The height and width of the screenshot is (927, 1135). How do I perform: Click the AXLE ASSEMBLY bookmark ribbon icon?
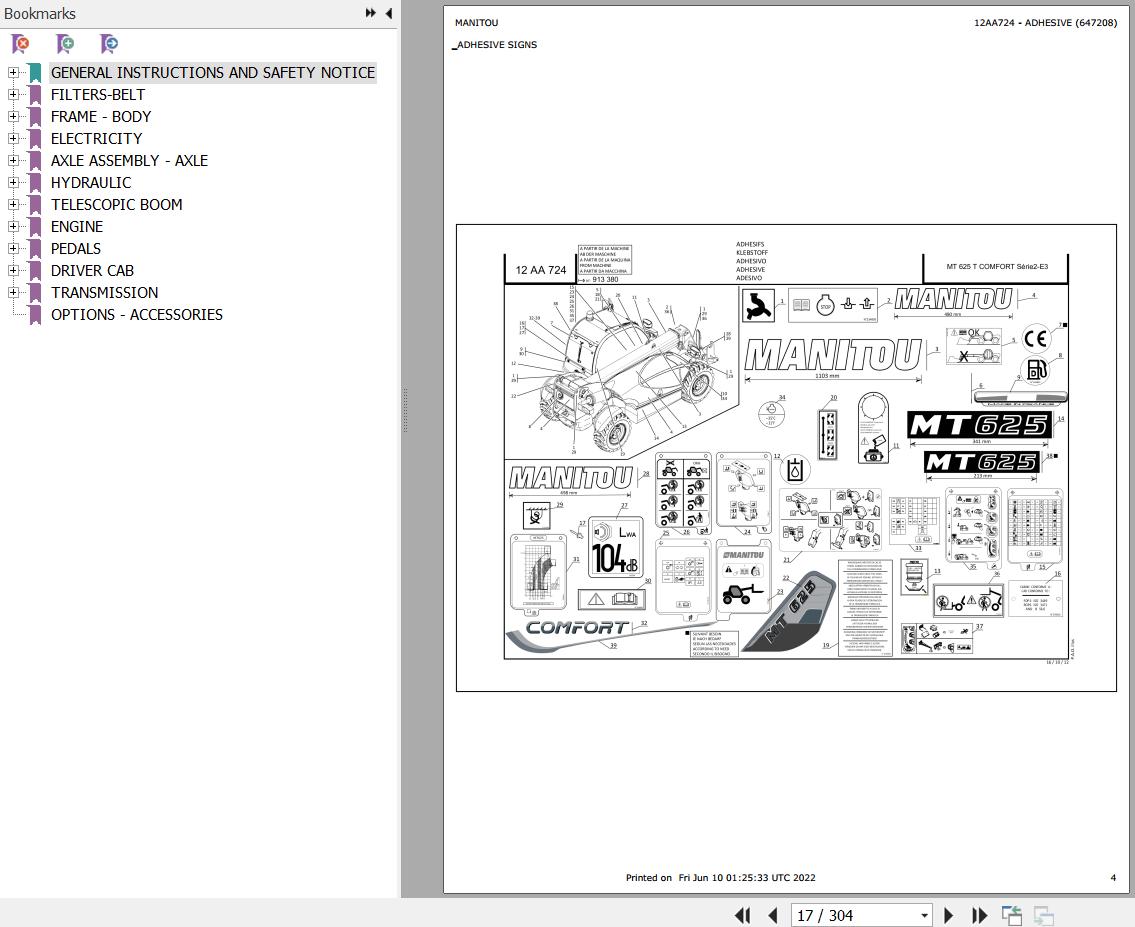coord(35,161)
